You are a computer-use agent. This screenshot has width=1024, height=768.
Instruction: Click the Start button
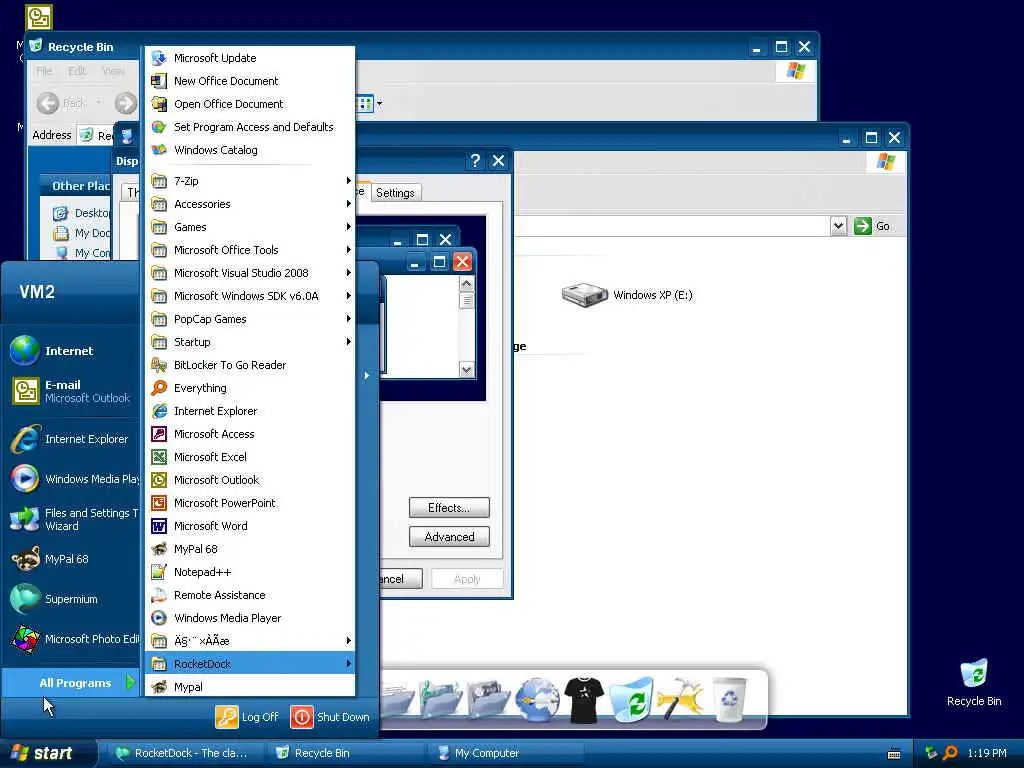point(48,753)
